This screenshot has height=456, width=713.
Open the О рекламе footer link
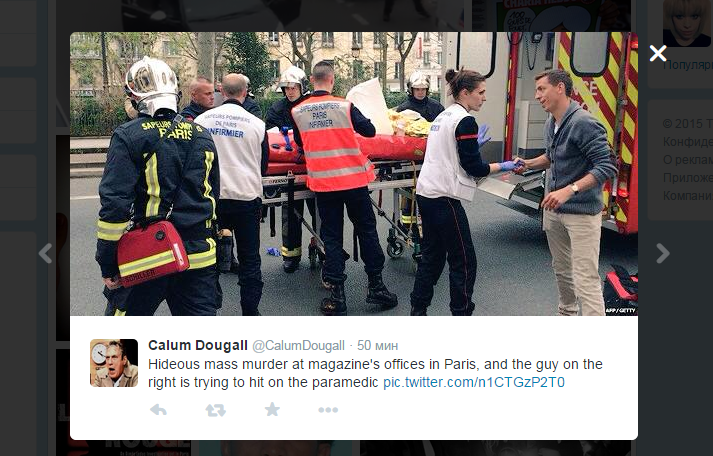click(688, 160)
